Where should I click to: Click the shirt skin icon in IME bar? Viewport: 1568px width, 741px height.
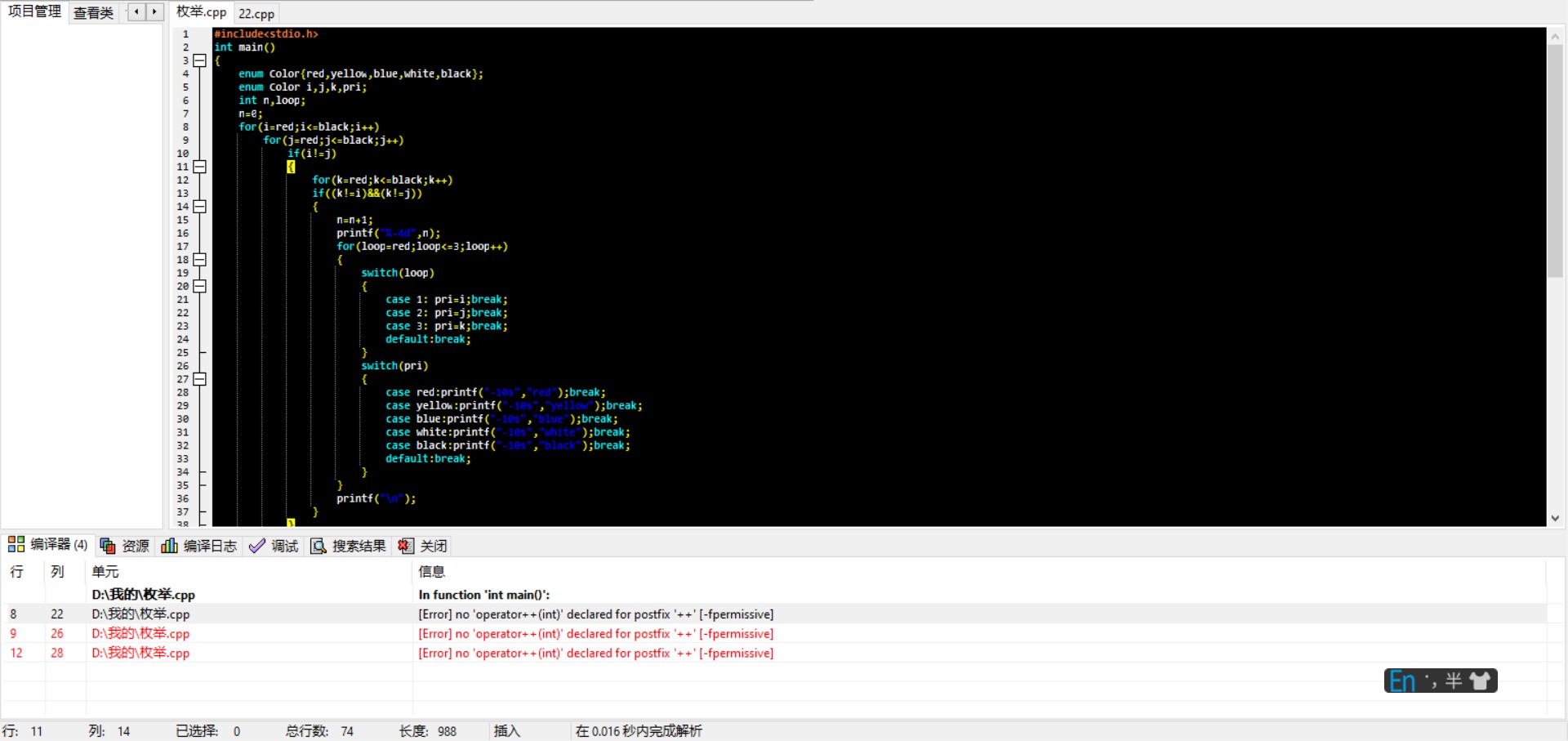[x=1480, y=681]
